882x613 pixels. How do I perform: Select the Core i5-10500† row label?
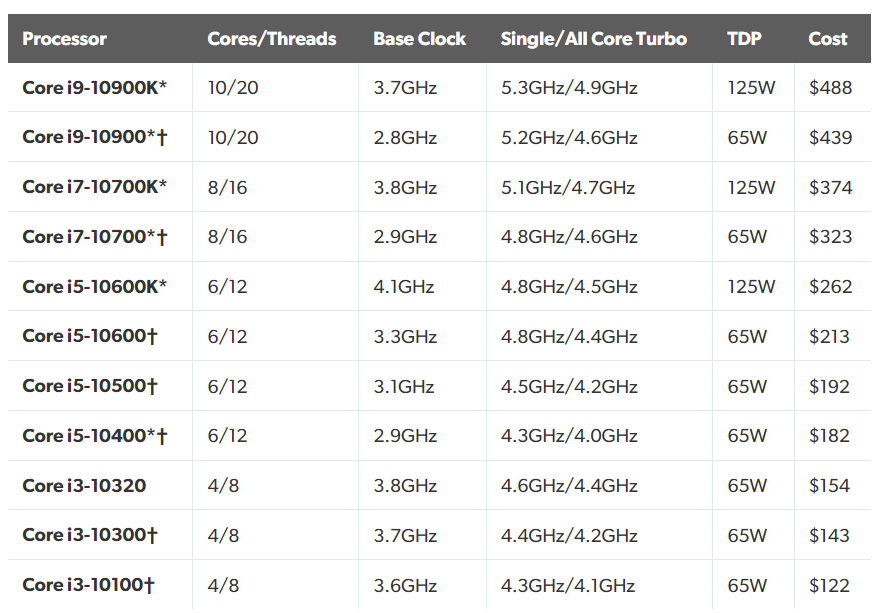(x=90, y=386)
